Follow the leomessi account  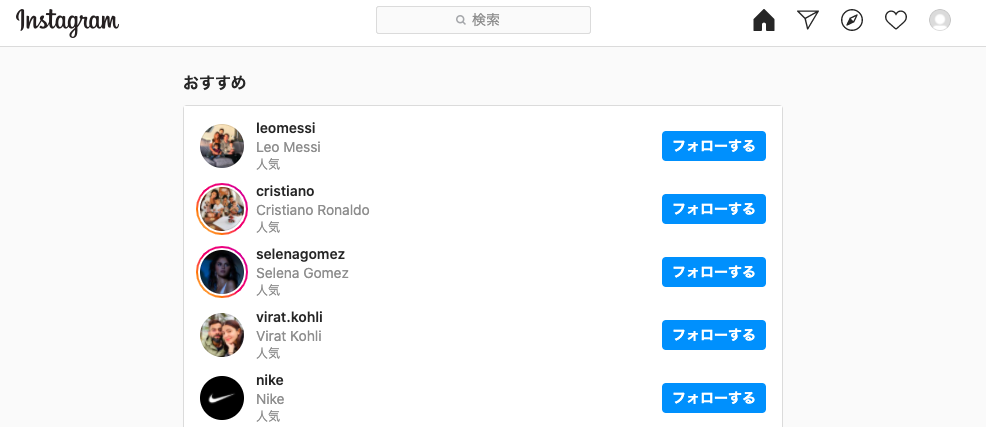tap(713, 146)
